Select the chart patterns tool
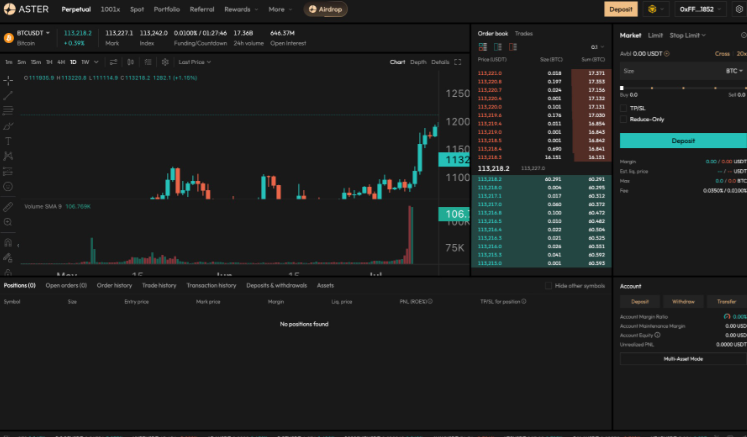 [8, 156]
